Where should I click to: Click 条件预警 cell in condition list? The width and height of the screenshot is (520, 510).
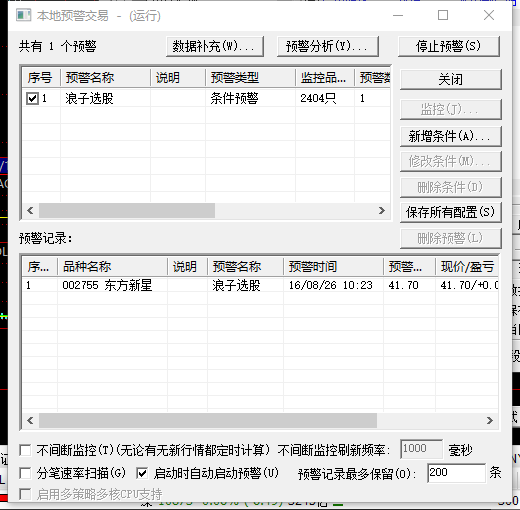[x=234, y=99]
